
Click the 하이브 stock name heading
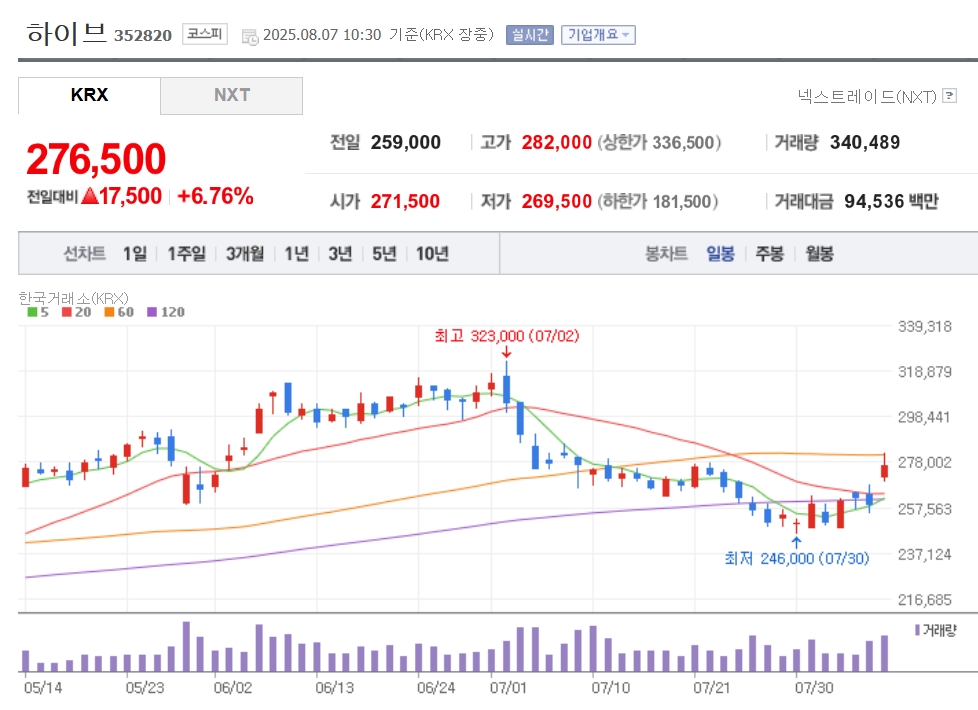pos(66,32)
